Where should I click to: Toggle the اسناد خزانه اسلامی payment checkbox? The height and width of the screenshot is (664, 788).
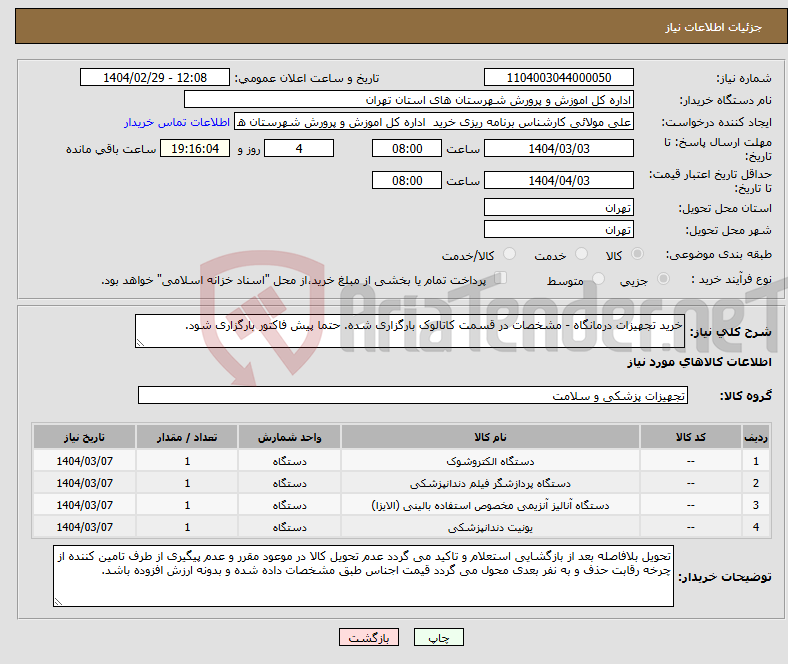[x=500, y=277]
